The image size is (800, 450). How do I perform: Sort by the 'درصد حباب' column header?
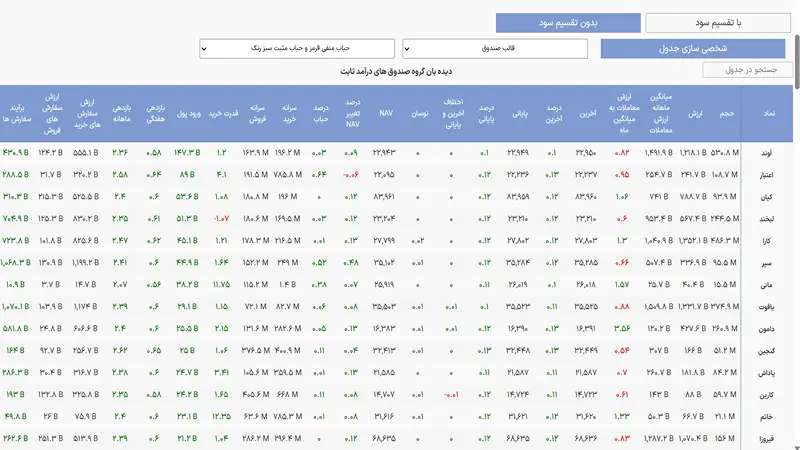(x=320, y=113)
